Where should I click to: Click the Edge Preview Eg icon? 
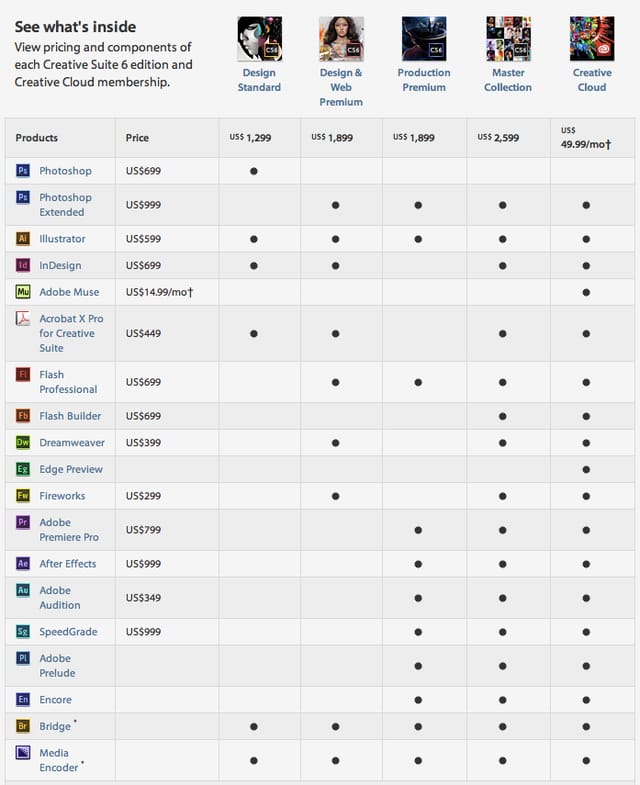tap(23, 469)
